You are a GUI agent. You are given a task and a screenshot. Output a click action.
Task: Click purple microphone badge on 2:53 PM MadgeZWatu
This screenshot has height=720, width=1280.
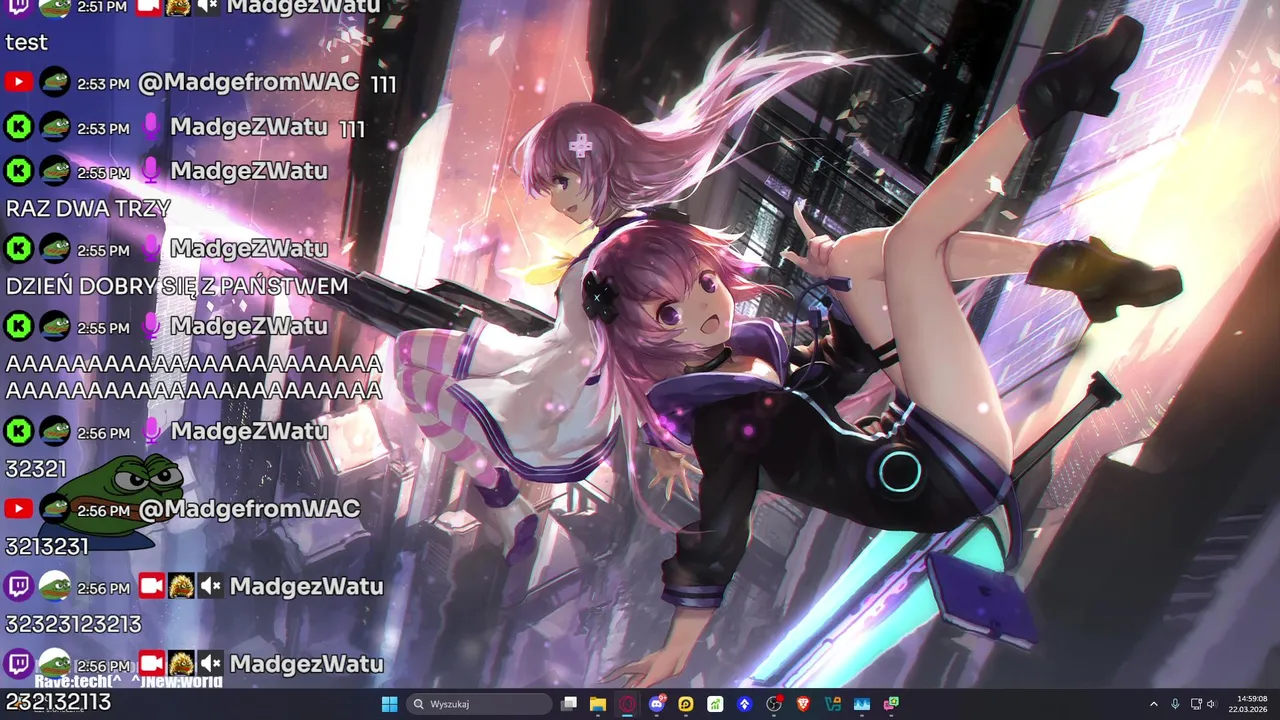(150, 127)
